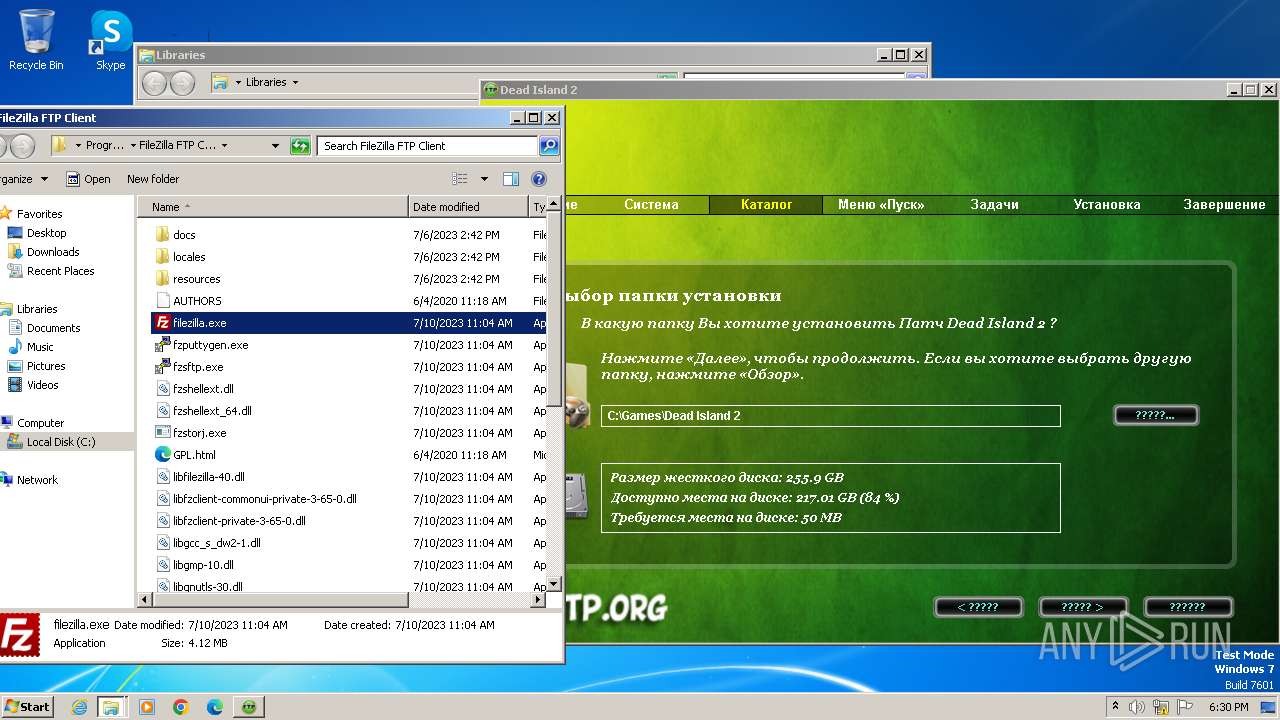
Task: Click the back button in the installer
Action: click(978, 607)
